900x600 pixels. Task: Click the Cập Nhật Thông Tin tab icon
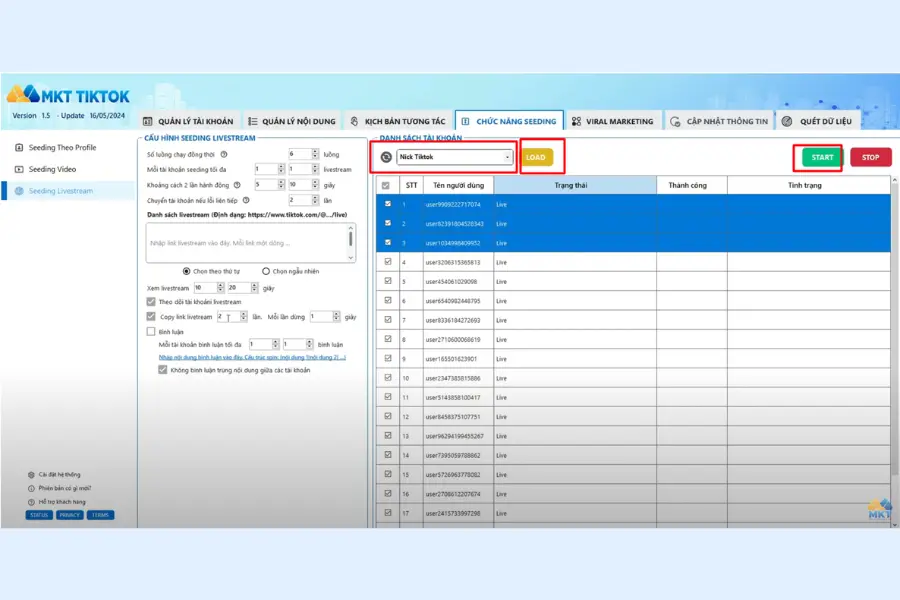point(675,121)
